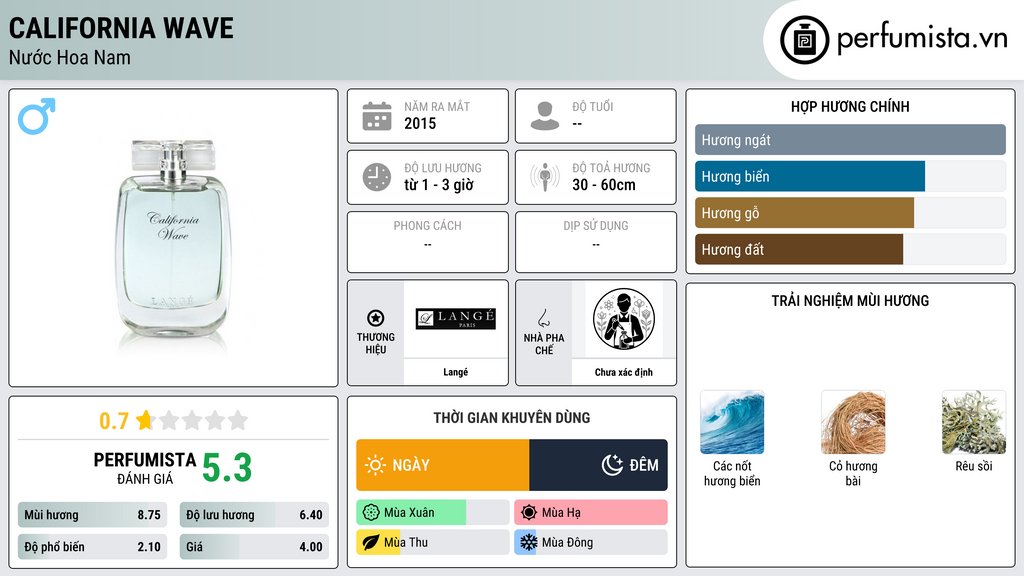Click the person silhouette age icon
The height and width of the screenshot is (576, 1024).
pyautogui.click(x=545, y=116)
